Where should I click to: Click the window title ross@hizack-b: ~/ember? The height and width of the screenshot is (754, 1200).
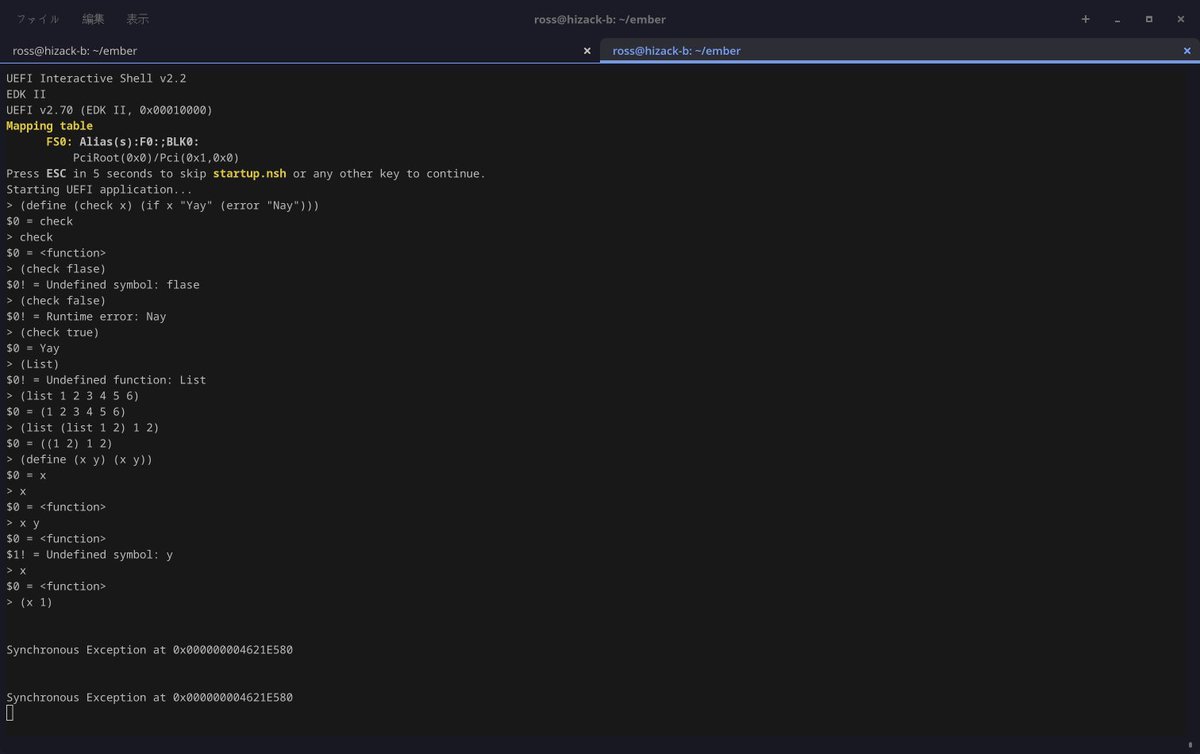[600, 19]
